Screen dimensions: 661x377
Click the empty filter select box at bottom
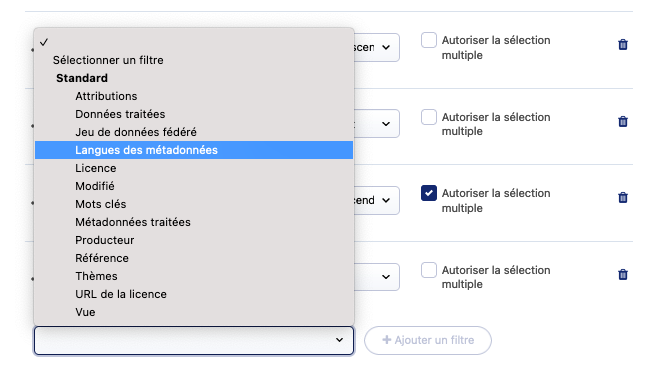pyautogui.click(x=194, y=340)
